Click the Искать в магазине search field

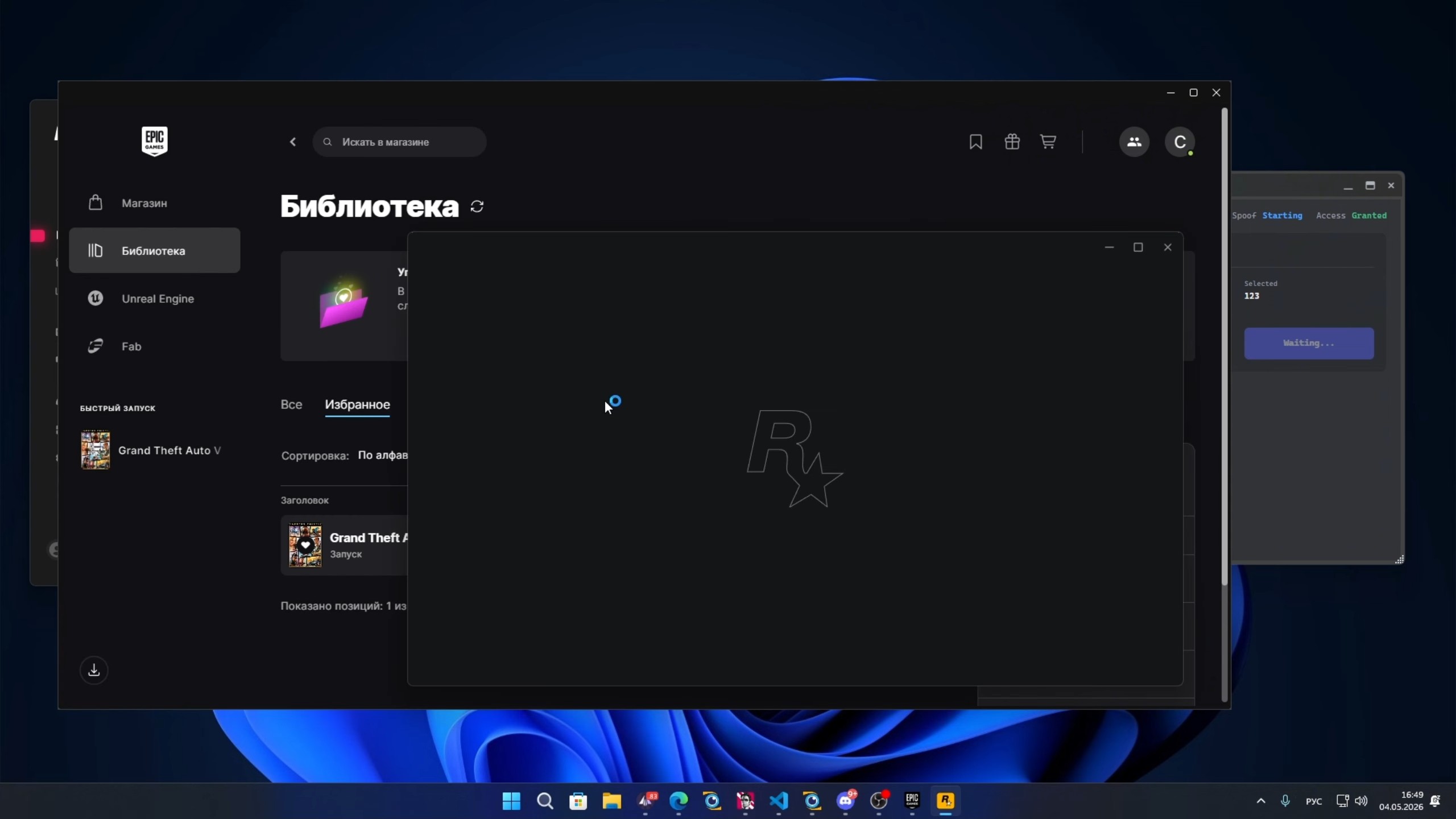[x=399, y=142]
